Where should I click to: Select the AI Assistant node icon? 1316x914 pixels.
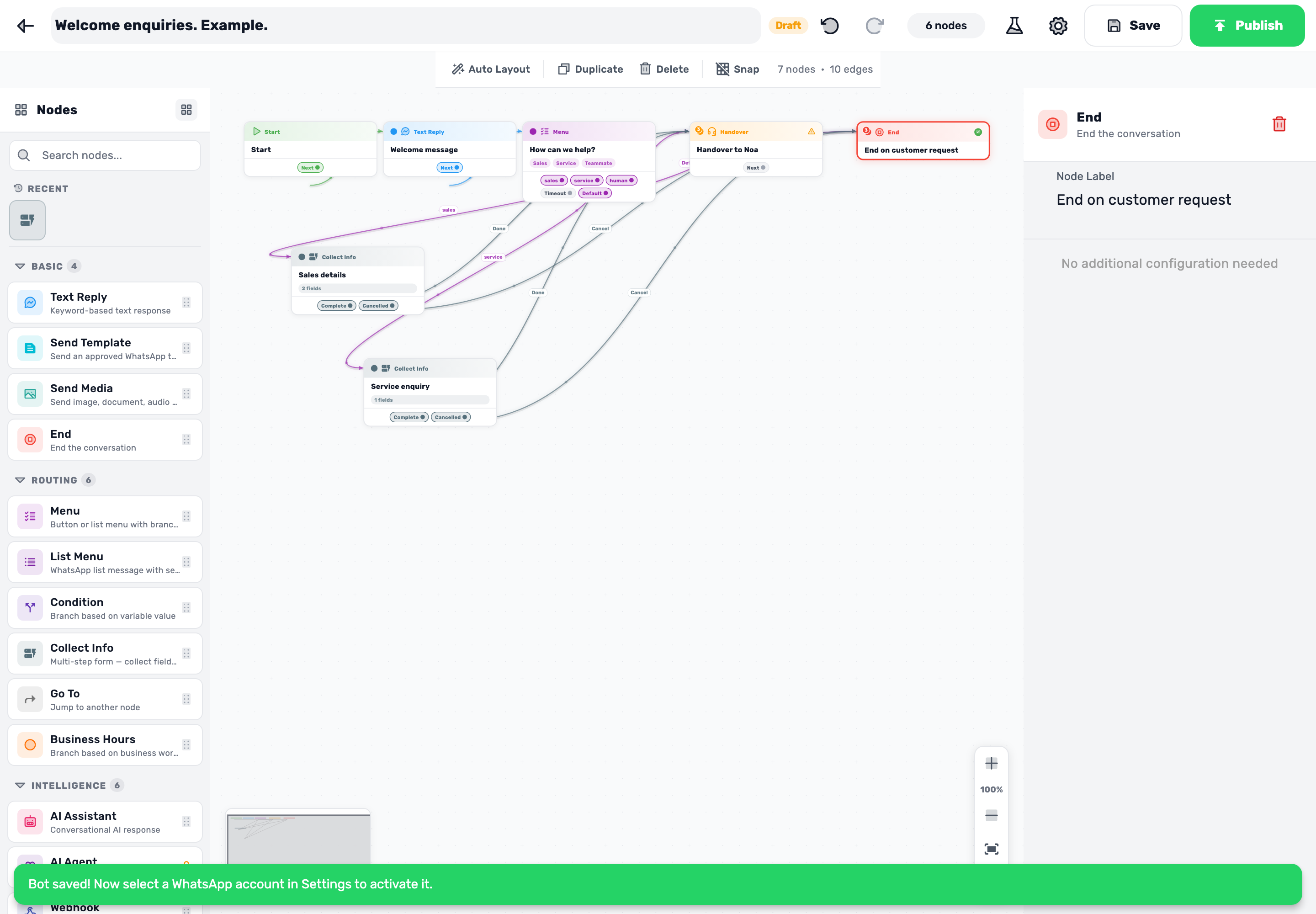coord(30,822)
